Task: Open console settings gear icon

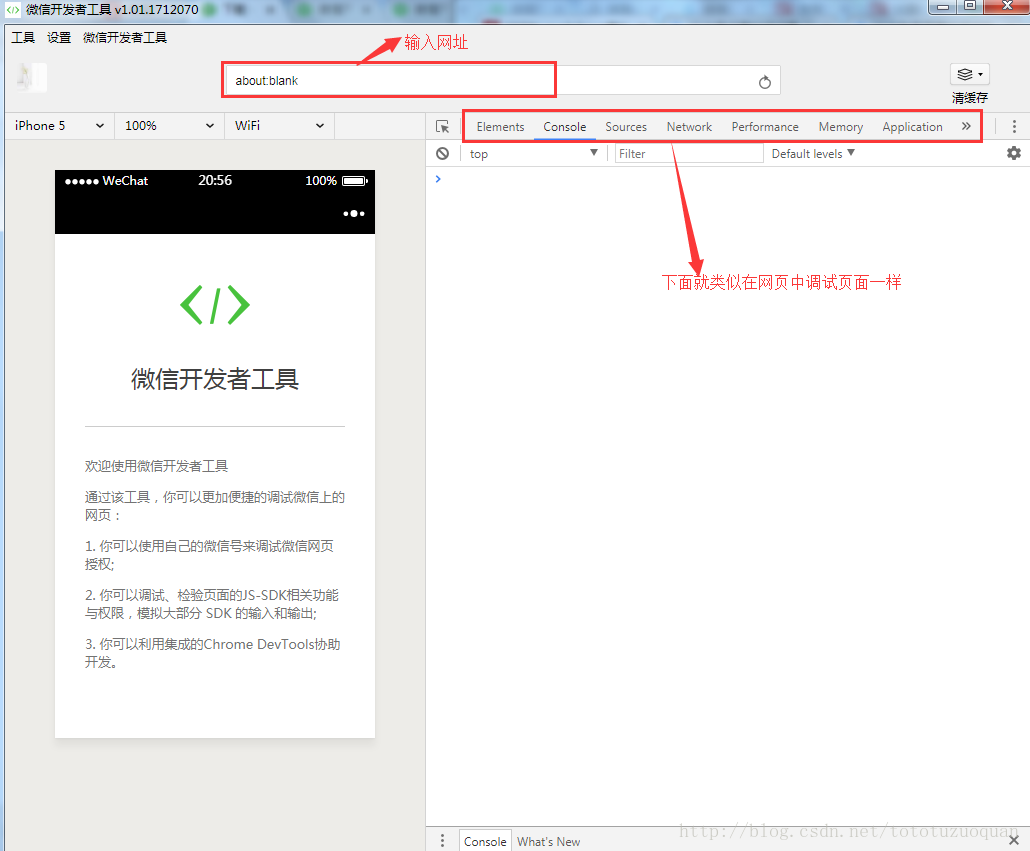Action: pos(1014,154)
